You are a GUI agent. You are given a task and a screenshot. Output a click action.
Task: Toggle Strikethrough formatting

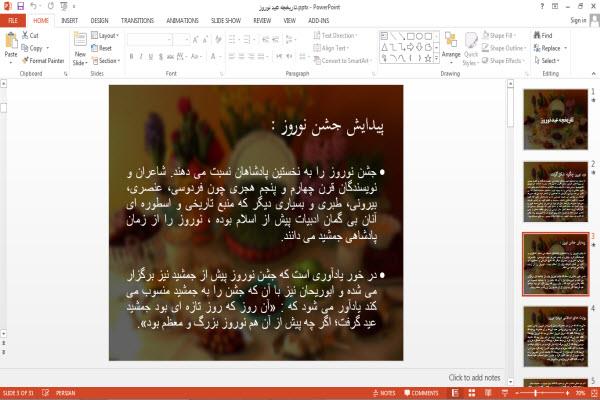pos(170,57)
